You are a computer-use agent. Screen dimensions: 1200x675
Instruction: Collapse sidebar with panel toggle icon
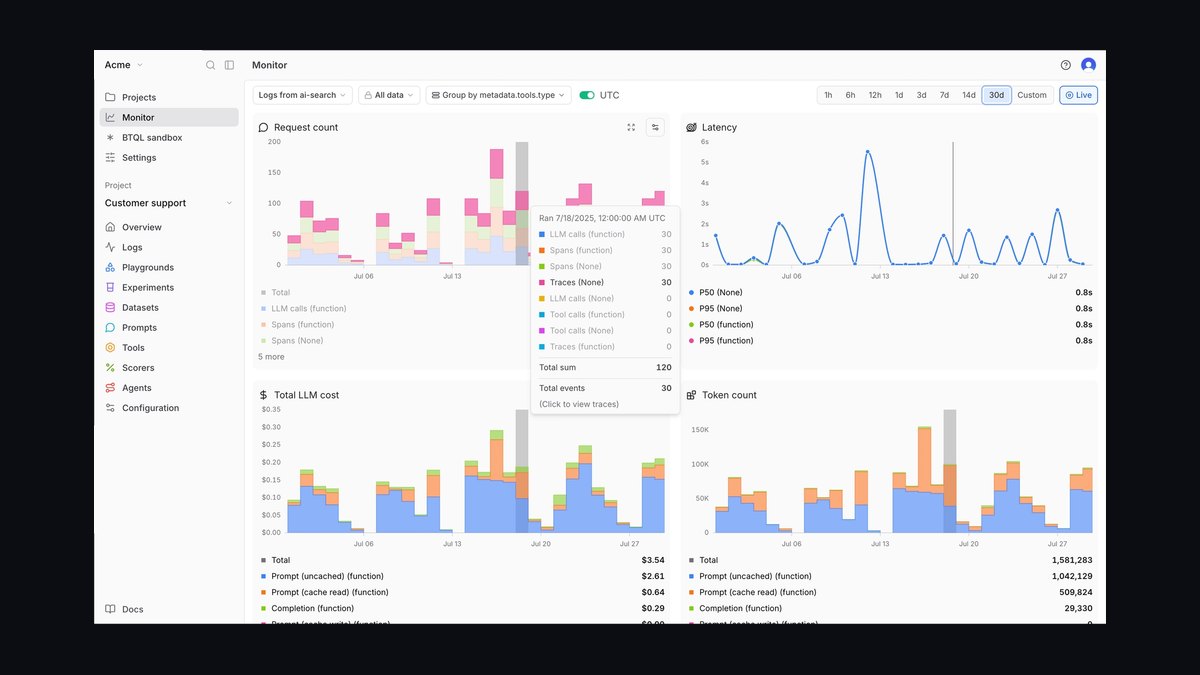tap(229, 65)
